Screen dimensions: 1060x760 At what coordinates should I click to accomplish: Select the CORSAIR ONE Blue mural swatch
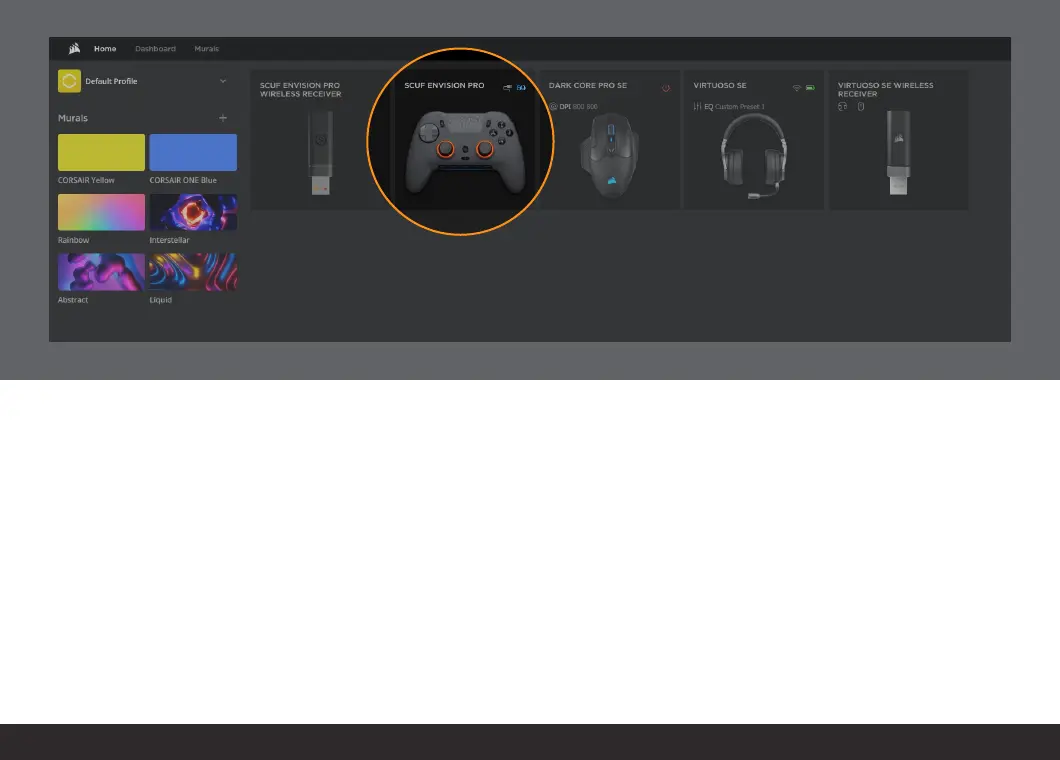(193, 152)
